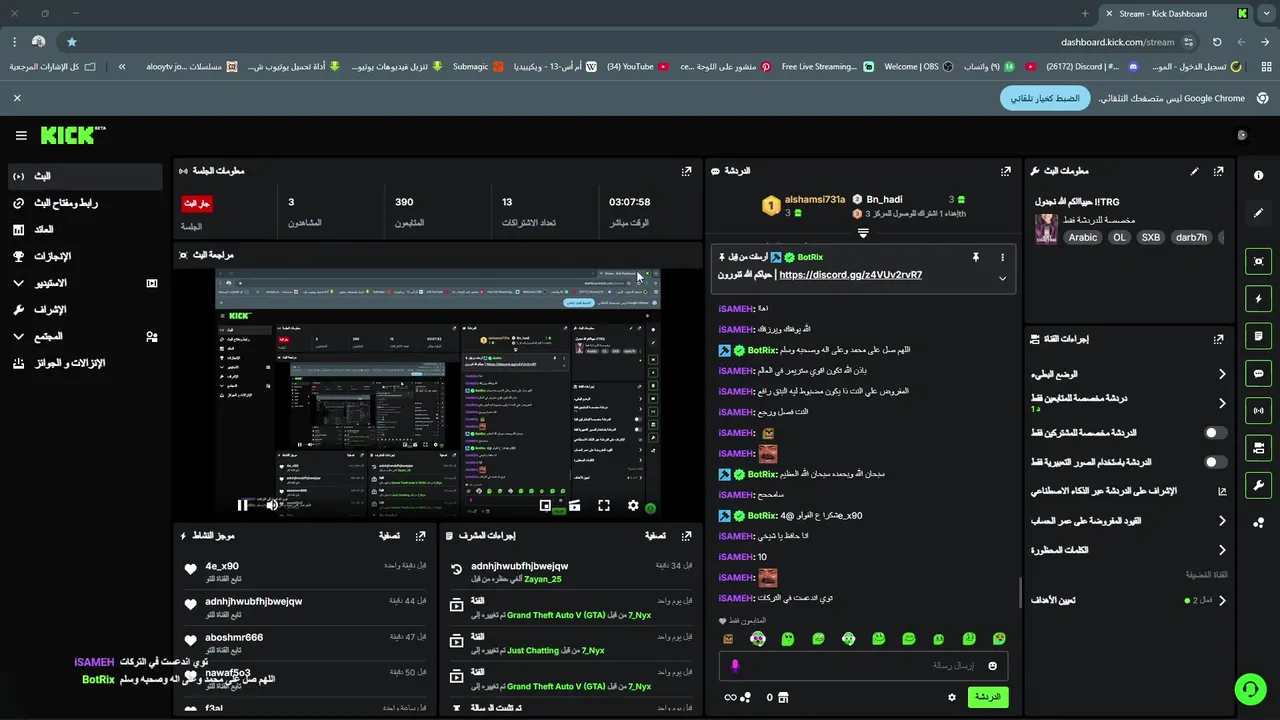Reload the page in Chrome
Image resolution: width=1280 pixels, height=720 pixels.
[1217, 42]
